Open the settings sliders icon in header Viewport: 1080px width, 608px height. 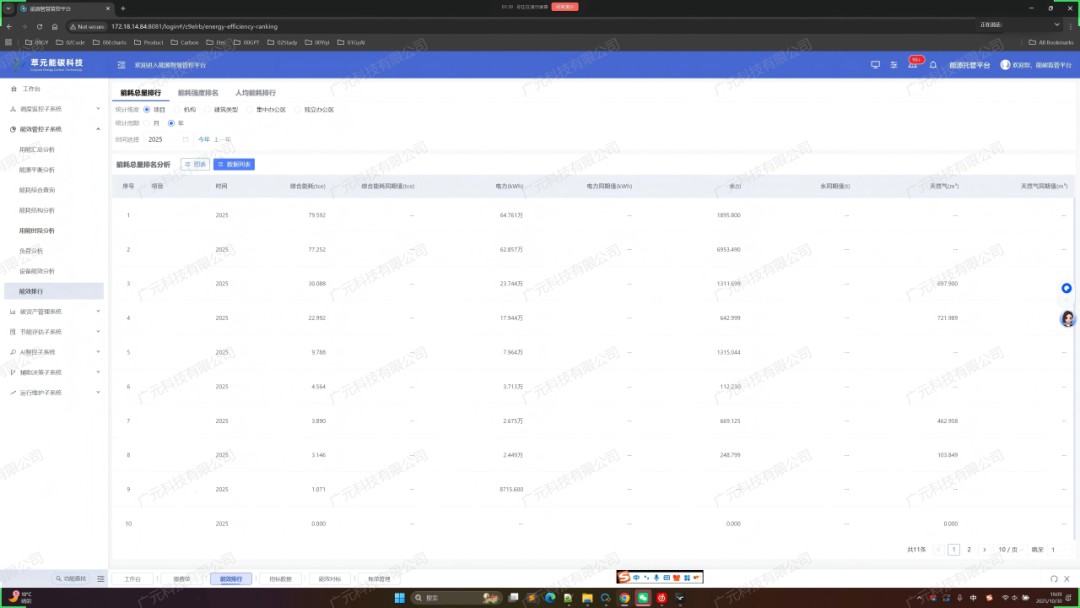point(893,65)
